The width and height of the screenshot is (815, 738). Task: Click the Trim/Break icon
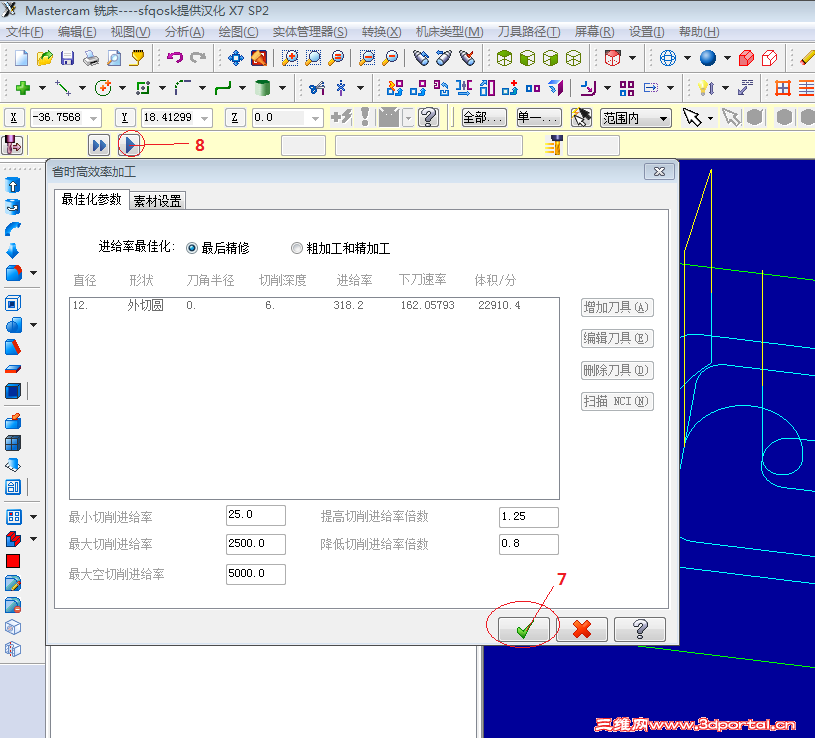point(317,88)
